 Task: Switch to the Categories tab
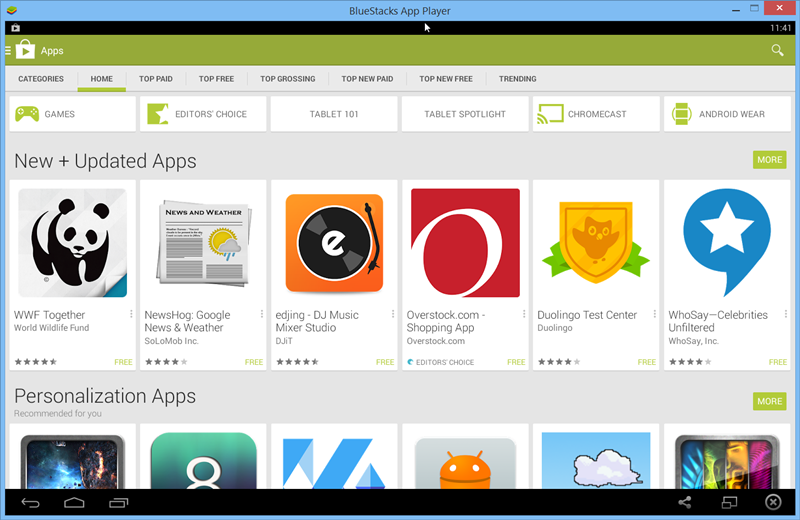click(41, 79)
